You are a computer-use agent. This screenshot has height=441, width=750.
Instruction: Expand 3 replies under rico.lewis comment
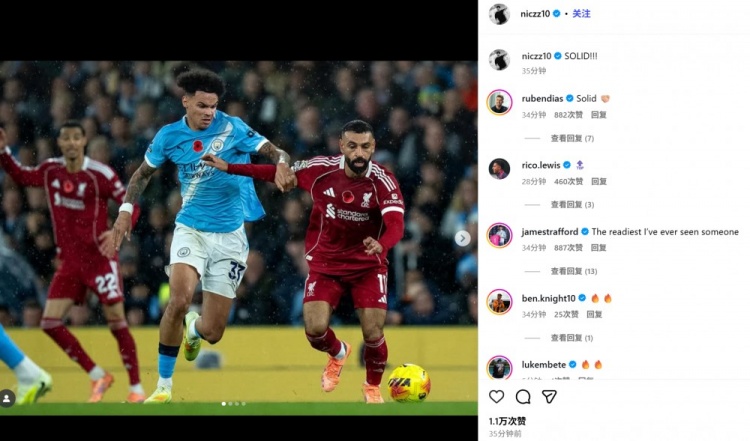[x=572, y=205]
